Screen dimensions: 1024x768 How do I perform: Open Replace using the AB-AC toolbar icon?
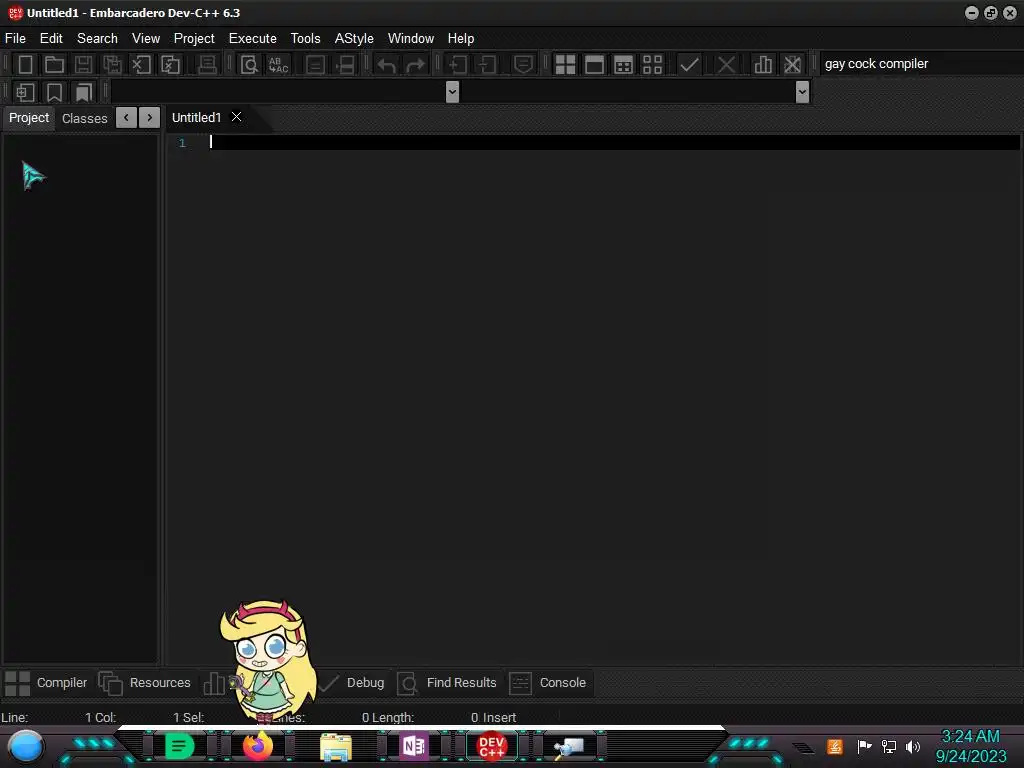click(x=278, y=64)
